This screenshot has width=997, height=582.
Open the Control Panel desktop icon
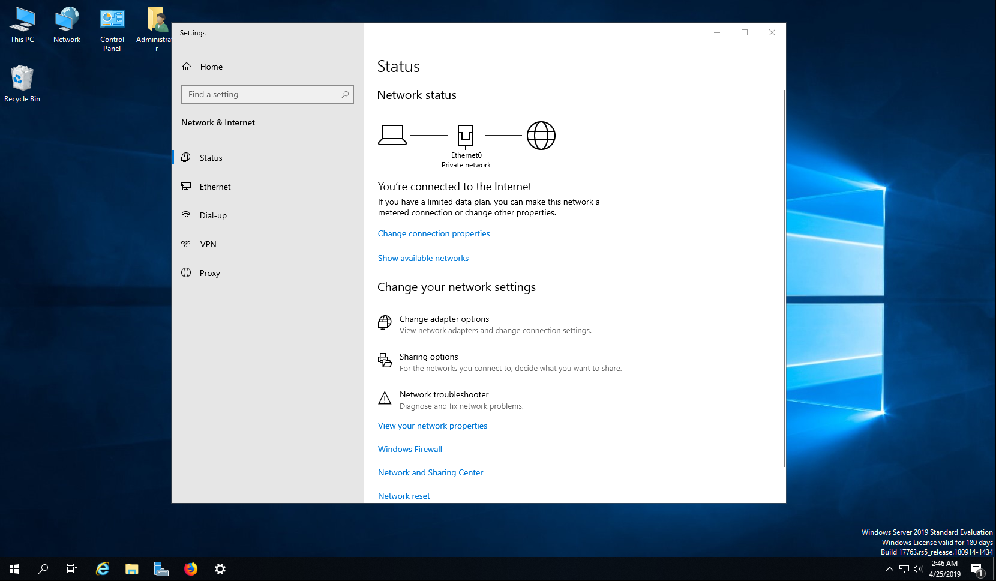click(x=112, y=29)
